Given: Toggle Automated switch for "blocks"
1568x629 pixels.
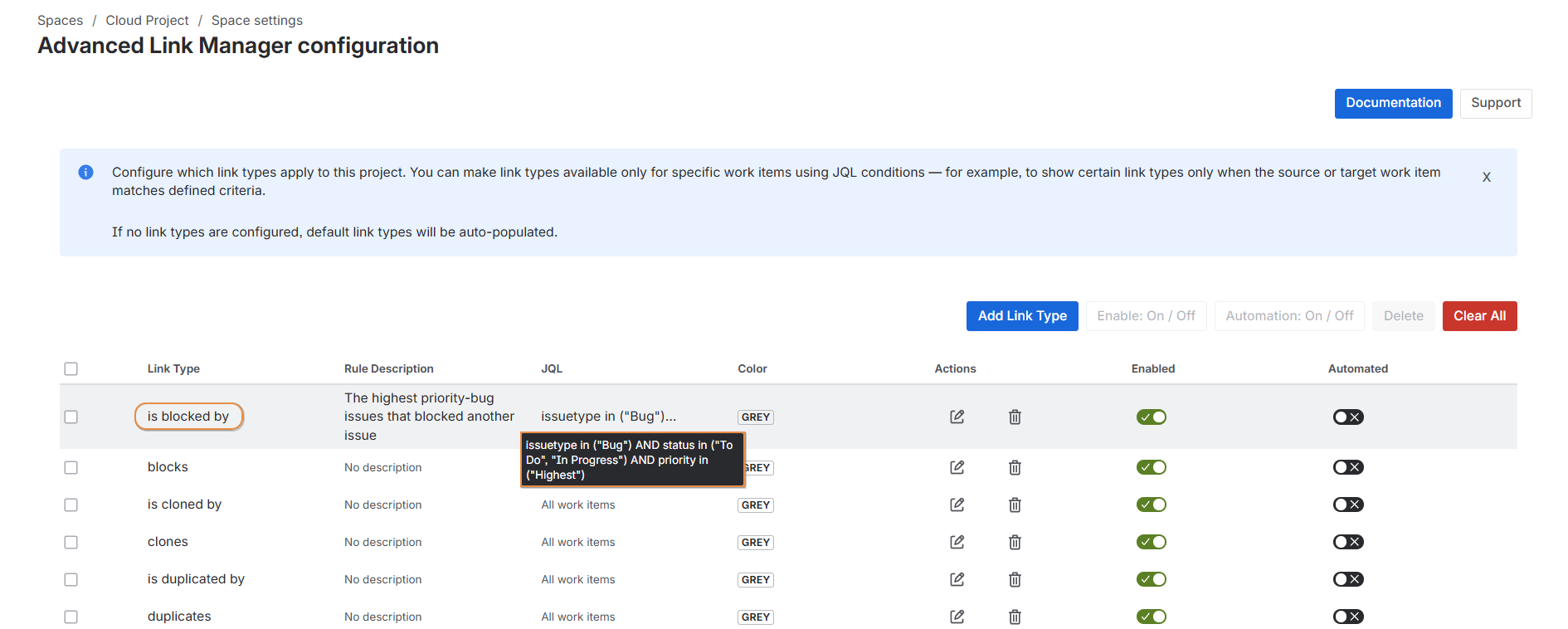Looking at the screenshot, I should [1348, 467].
